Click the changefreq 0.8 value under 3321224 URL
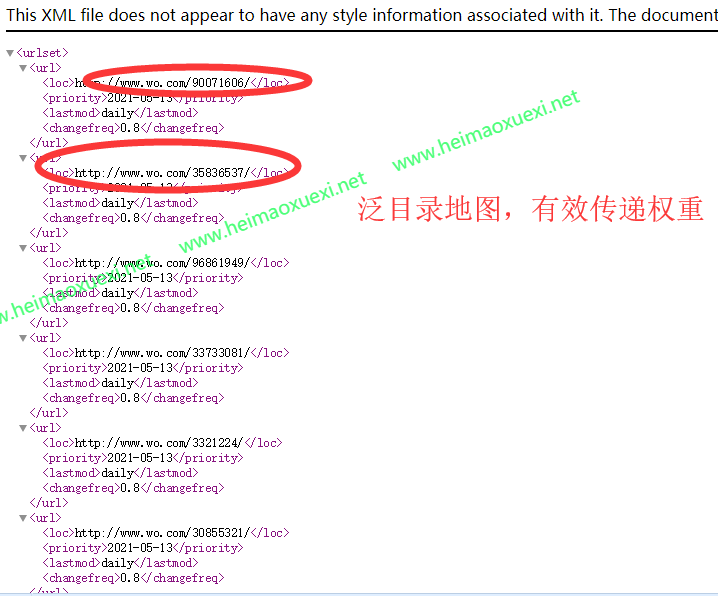 point(129,488)
